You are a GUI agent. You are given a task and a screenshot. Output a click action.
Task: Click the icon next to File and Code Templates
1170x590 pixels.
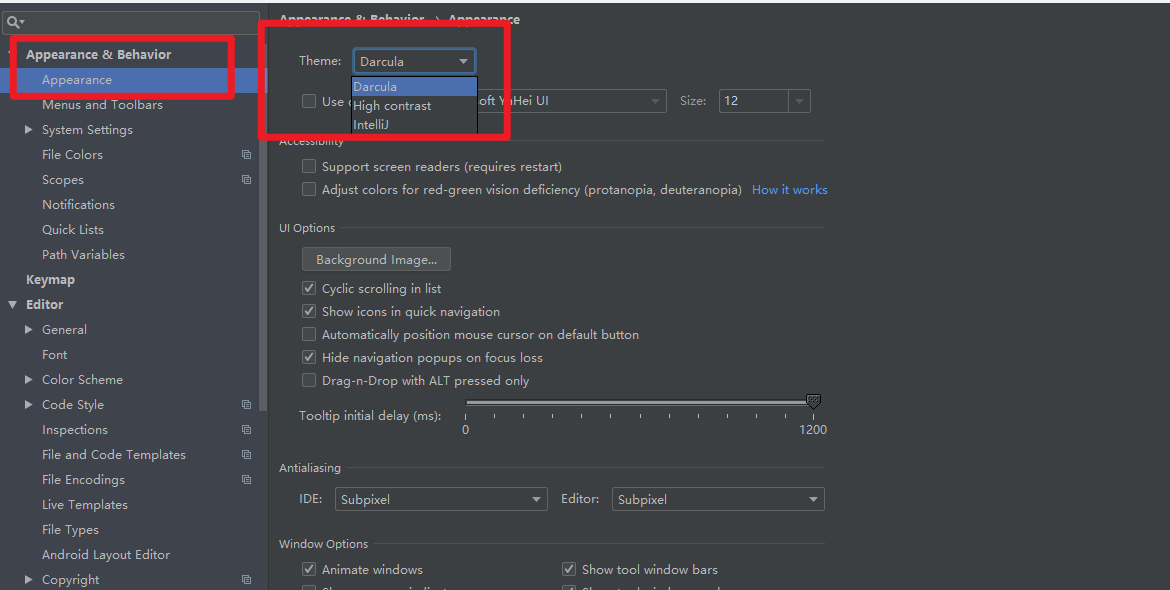point(246,455)
